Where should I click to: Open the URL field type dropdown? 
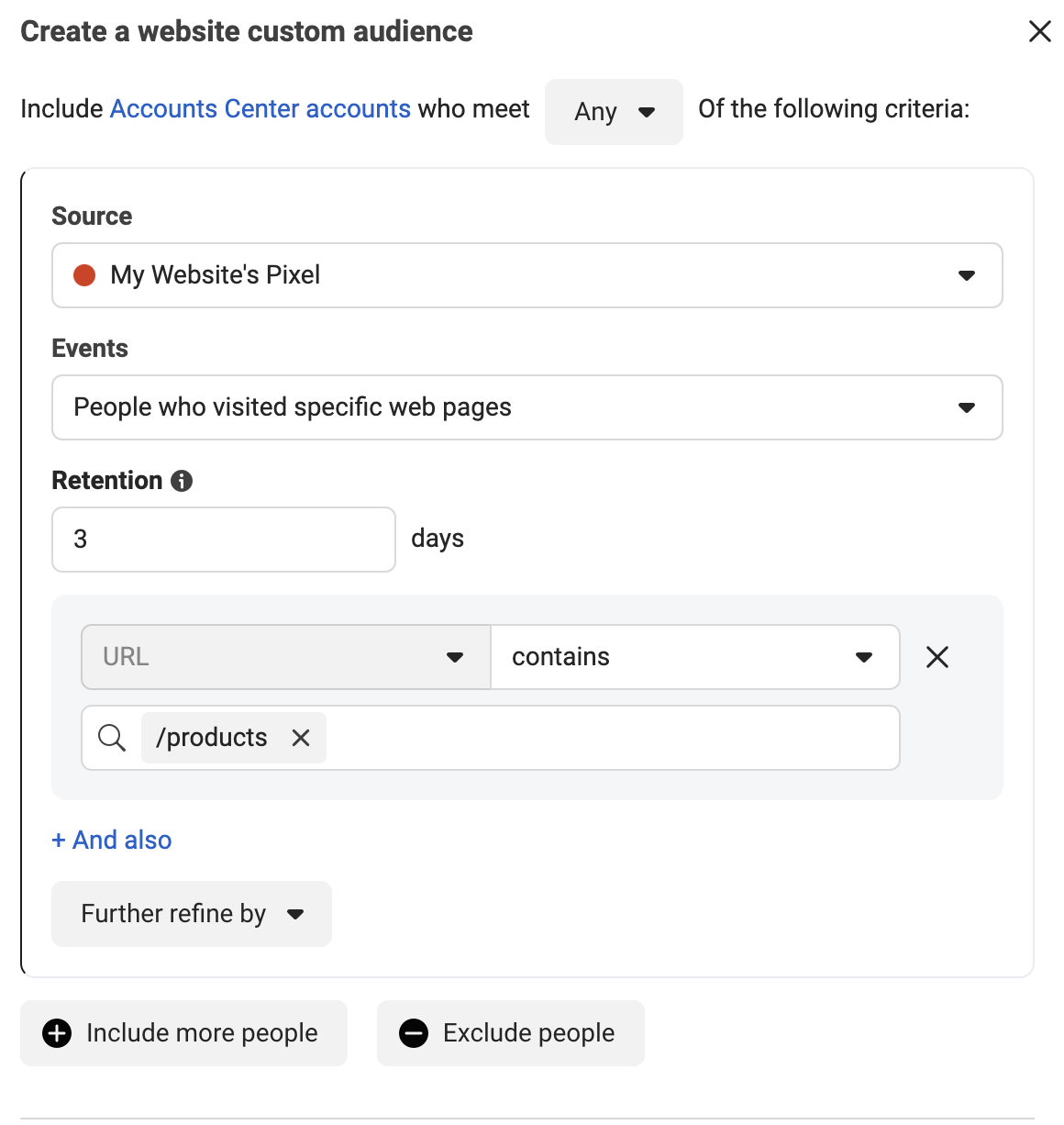pos(286,657)
